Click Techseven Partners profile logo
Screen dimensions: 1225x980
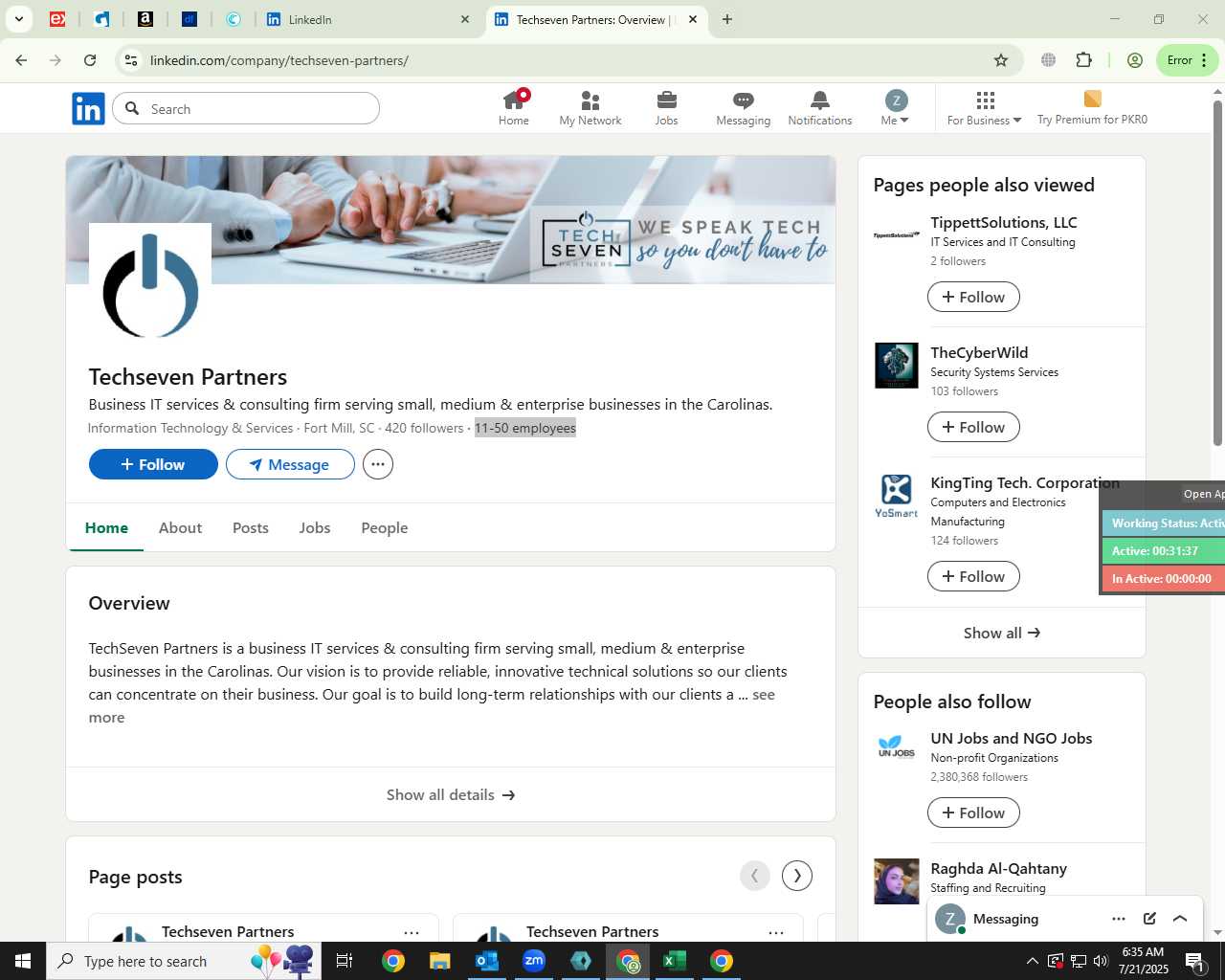pyautogui.click(x=150, y=284)
